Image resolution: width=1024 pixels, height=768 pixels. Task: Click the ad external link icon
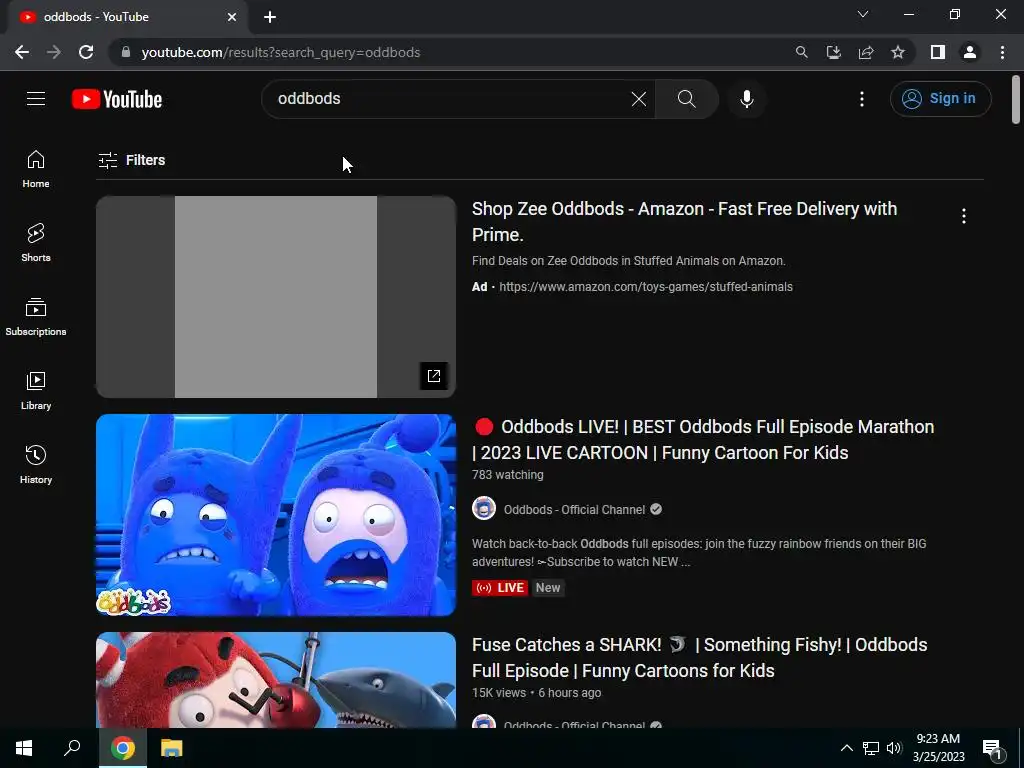tap(434, 376)
